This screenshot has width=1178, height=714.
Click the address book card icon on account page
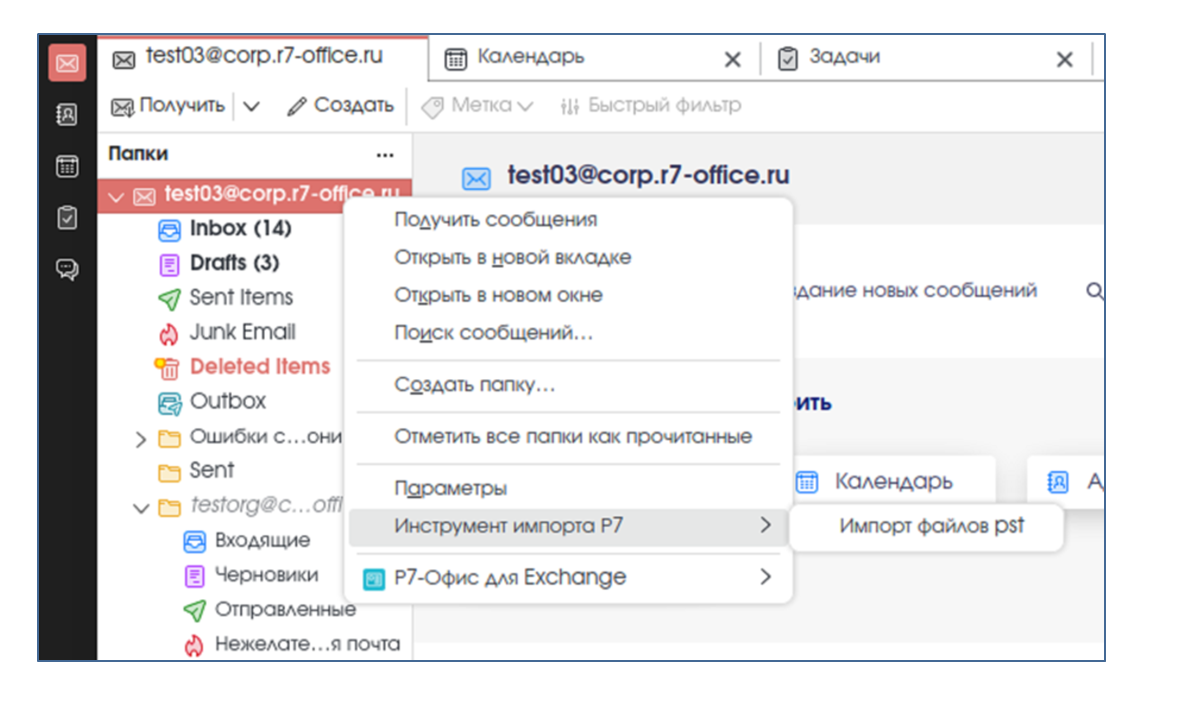1058,482
